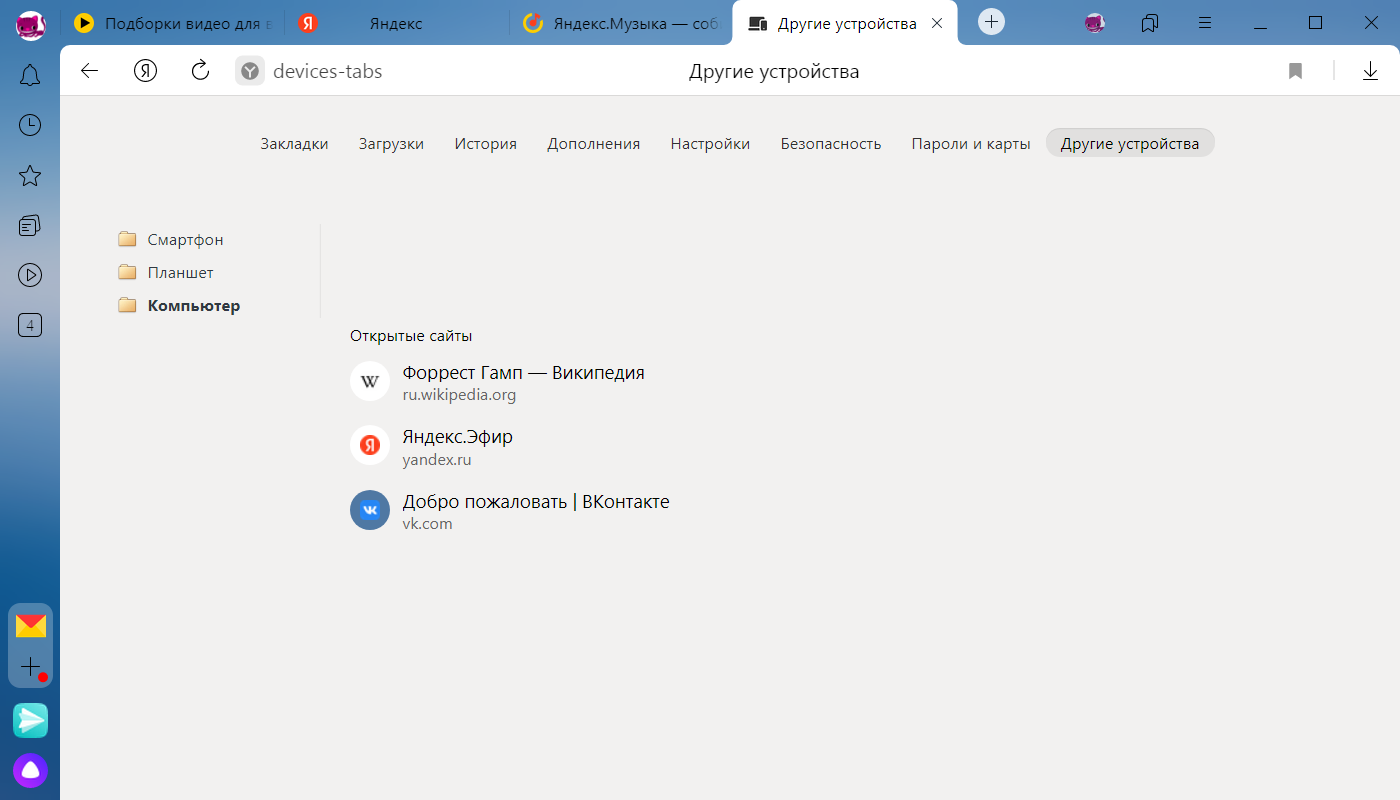Select the Планшет device folder
1400x800 pixels.
(180, 273)
